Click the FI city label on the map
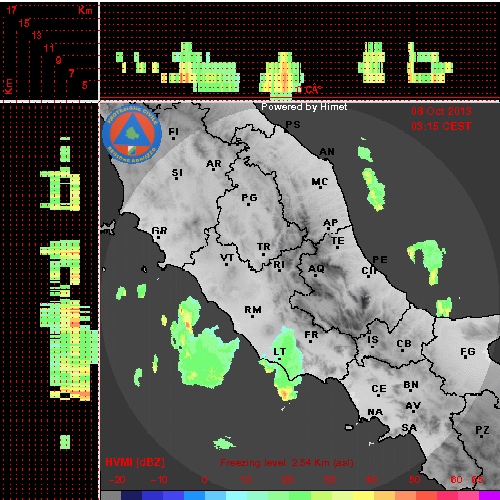500x500 pixels. coord(173,132)
